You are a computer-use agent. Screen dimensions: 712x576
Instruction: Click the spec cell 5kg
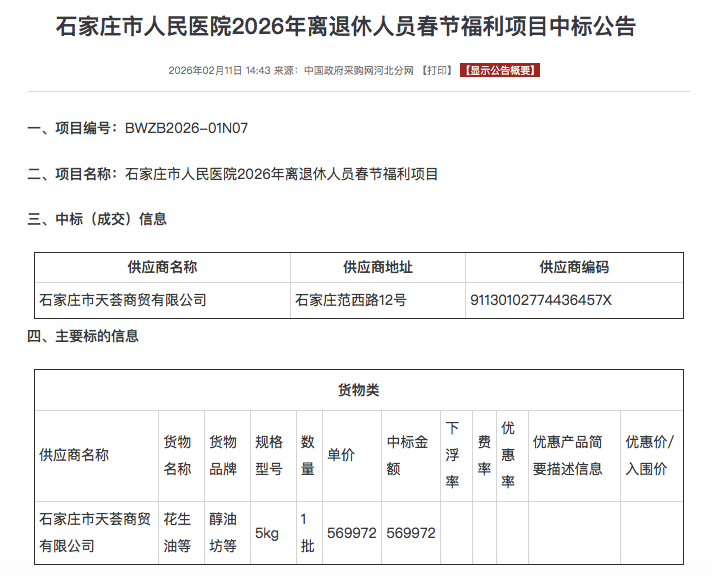pos(267,533)
